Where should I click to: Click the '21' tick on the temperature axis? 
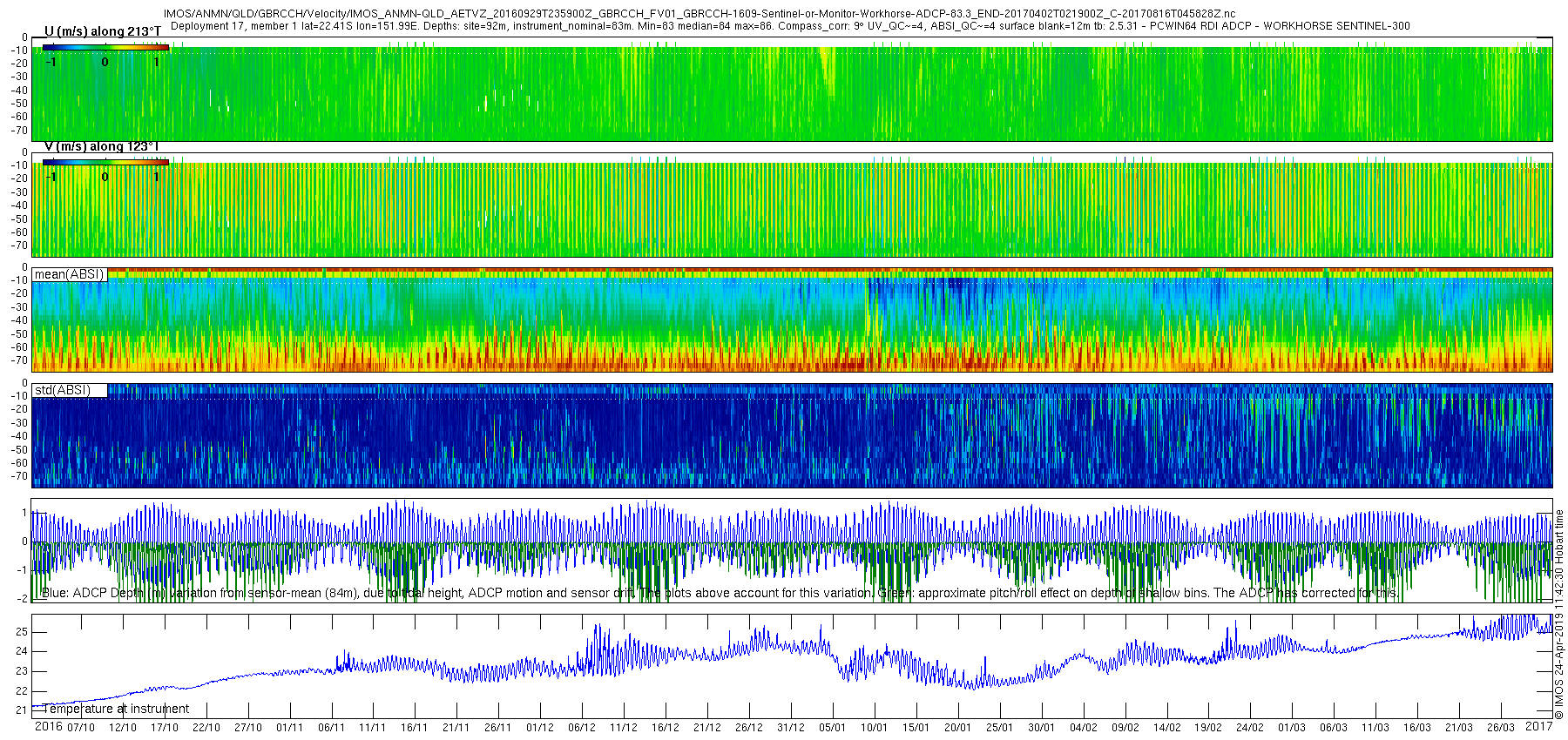(x=22, y=710)
